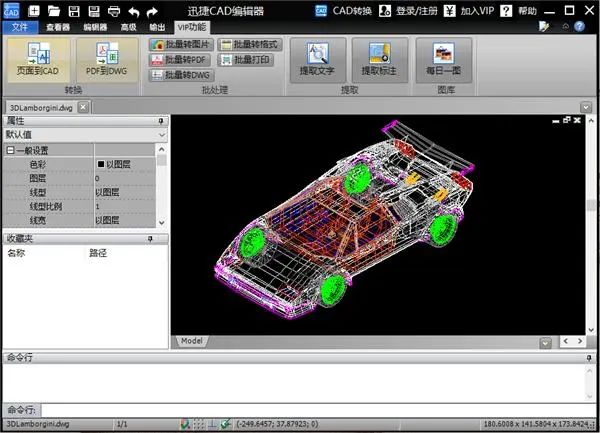The image size is (600, 433).
Task: Switch to the 输出 tab
Action: (157, 27)
